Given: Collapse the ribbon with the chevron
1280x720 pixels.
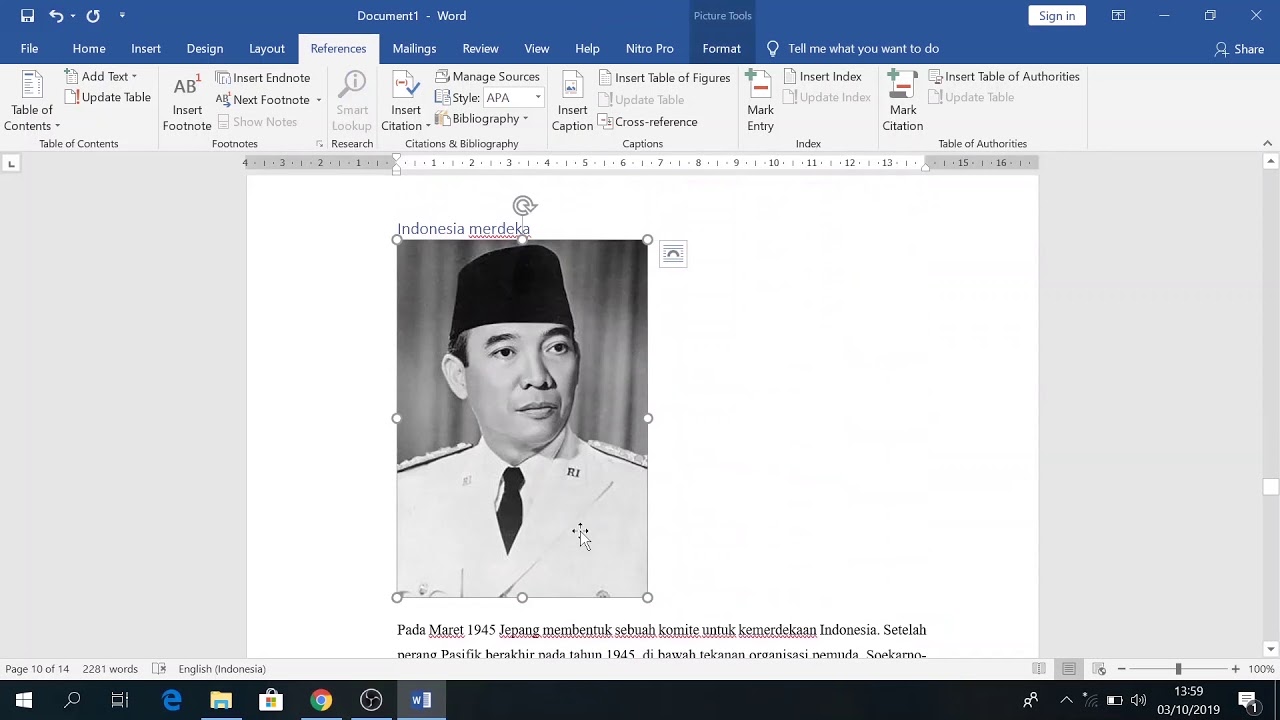Looking at the screenshot, I should click(x=1268, y=144).
